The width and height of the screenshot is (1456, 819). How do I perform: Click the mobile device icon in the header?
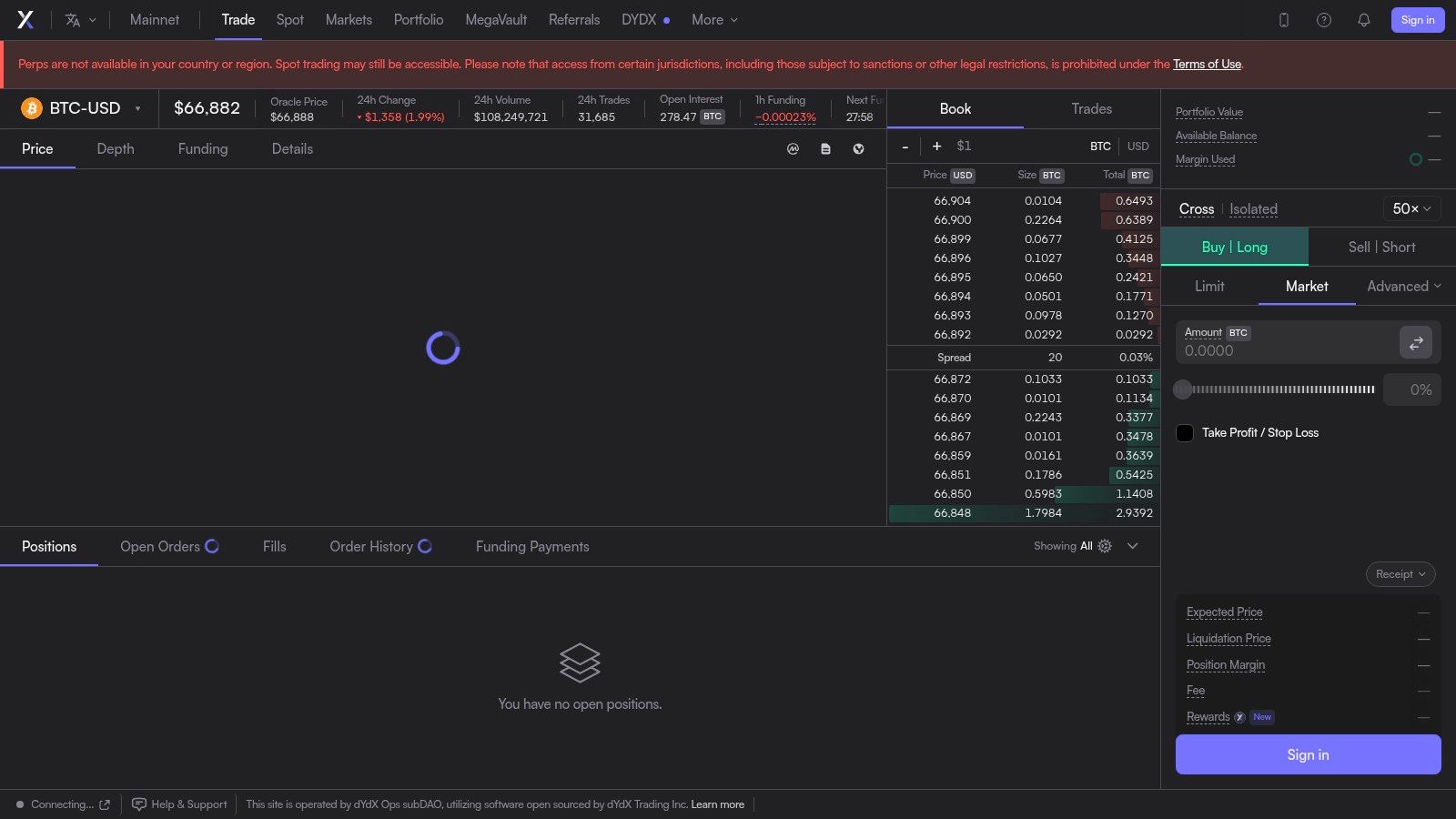[1284, 19]
